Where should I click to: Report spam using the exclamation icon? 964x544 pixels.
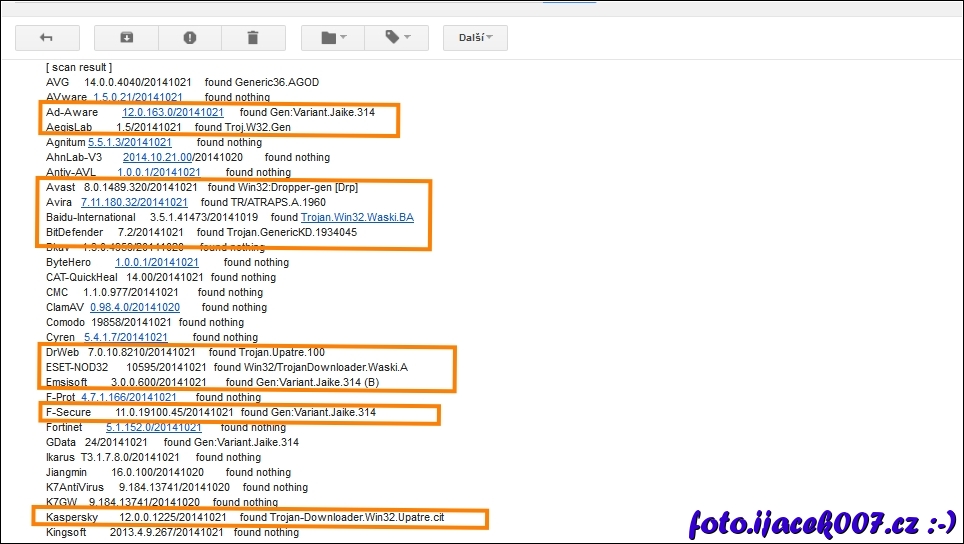189,38
